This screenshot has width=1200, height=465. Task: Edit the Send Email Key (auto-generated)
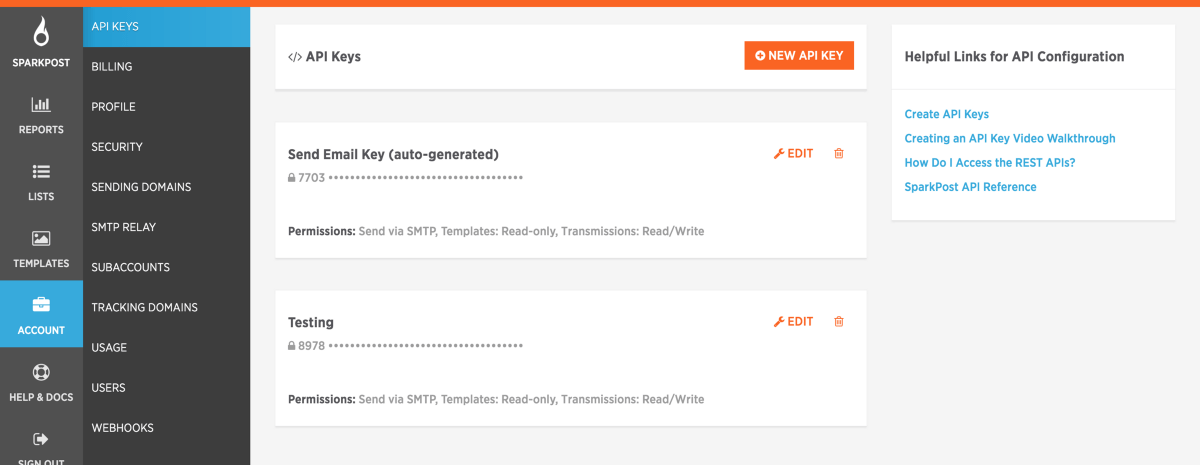pyautogui.click(x=794, y=154)
